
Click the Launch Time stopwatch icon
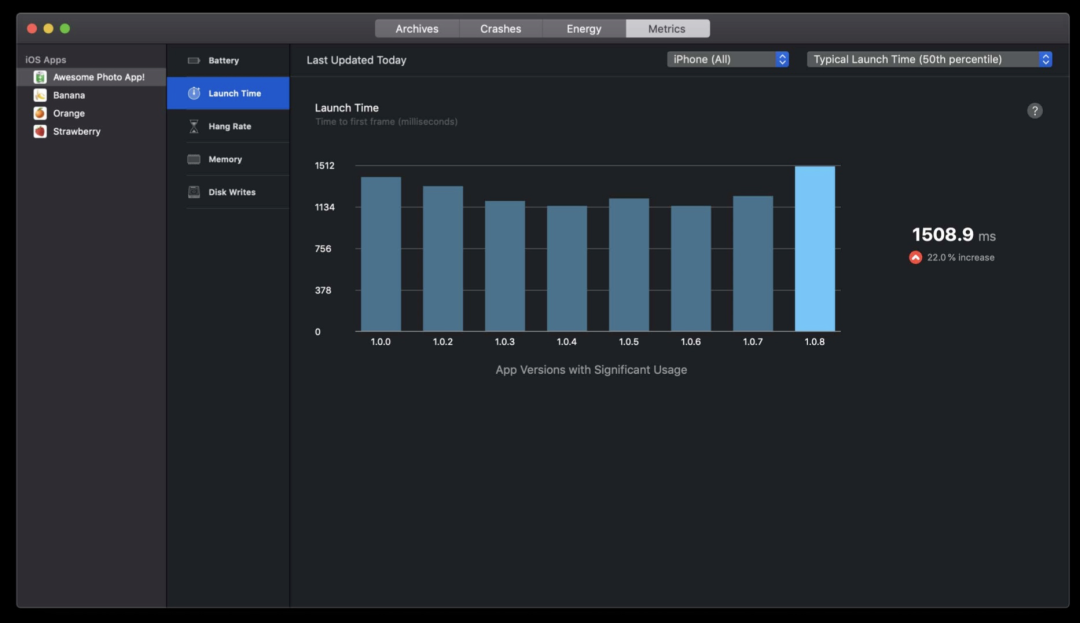(194, 93)
